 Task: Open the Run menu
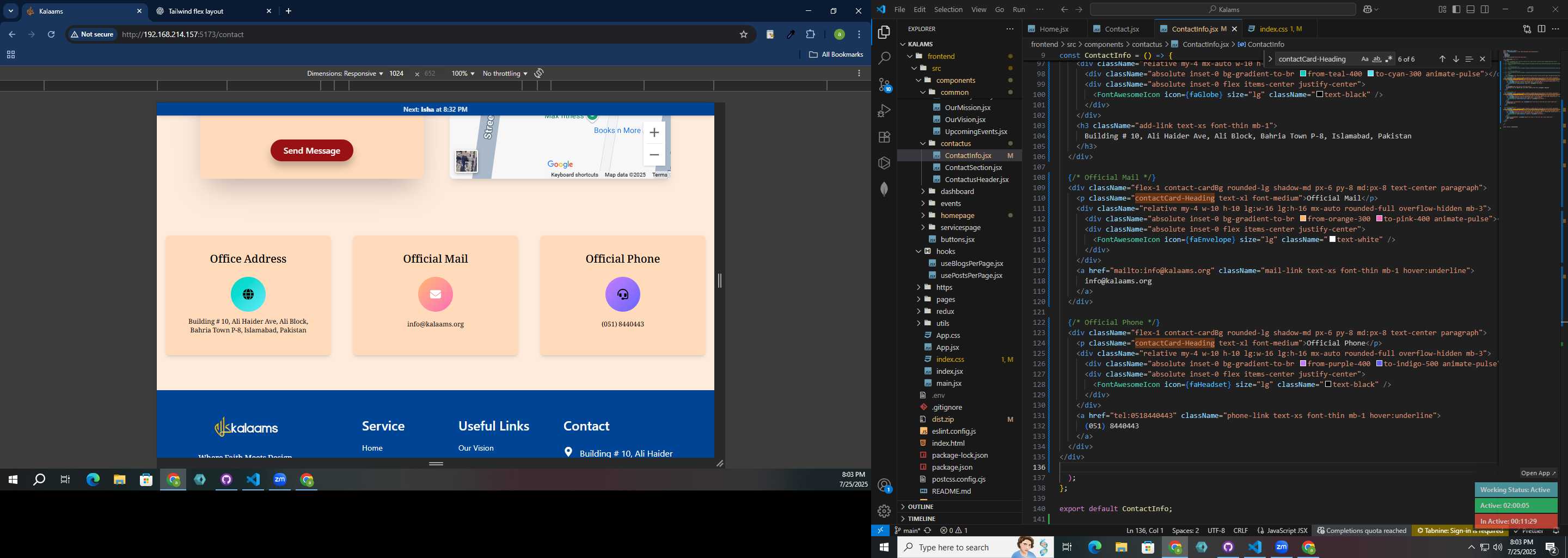pos(1019,10)
